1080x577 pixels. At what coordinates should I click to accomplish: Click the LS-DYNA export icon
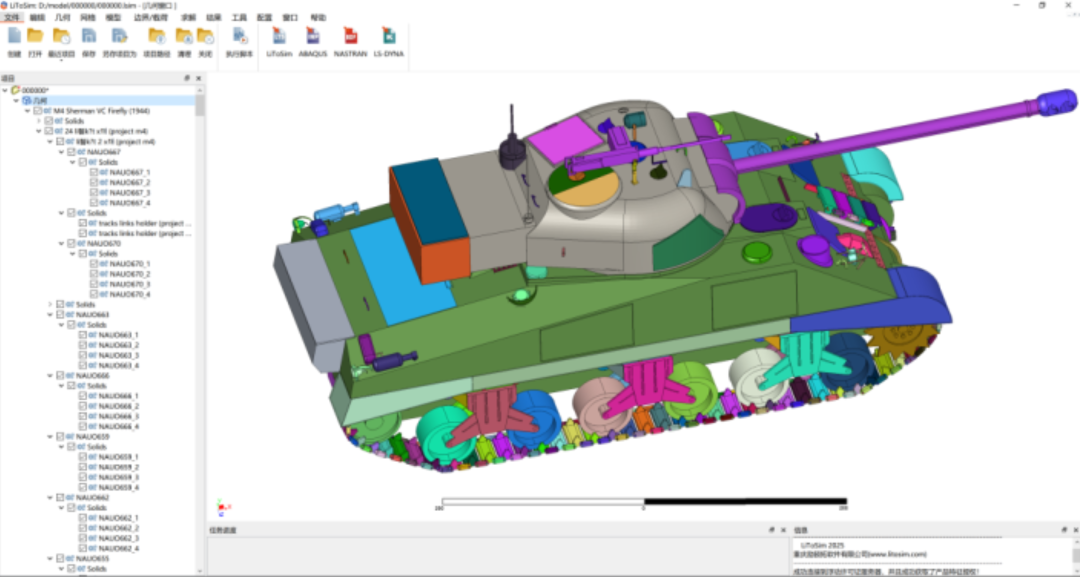388,36
